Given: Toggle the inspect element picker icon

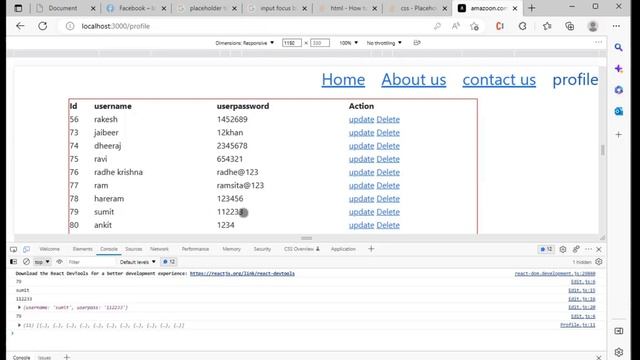Looking at the screenshot, I should (x=13, y=249).
